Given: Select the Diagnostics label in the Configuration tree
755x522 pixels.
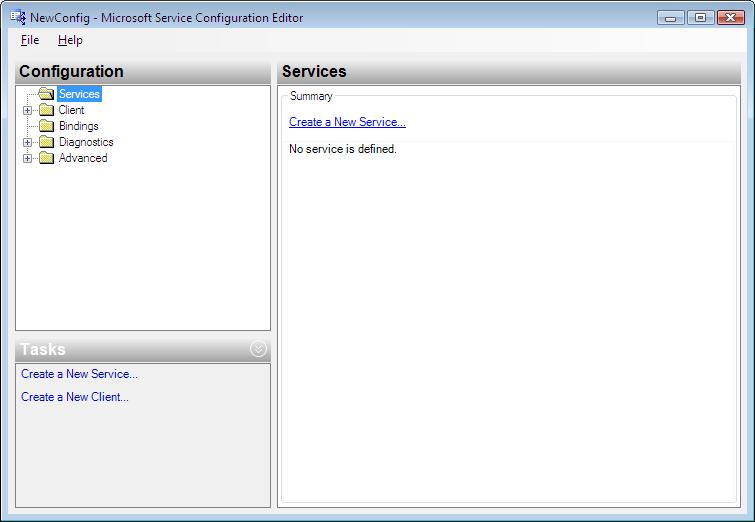Looking at the screenshot, I should [86, 142].
